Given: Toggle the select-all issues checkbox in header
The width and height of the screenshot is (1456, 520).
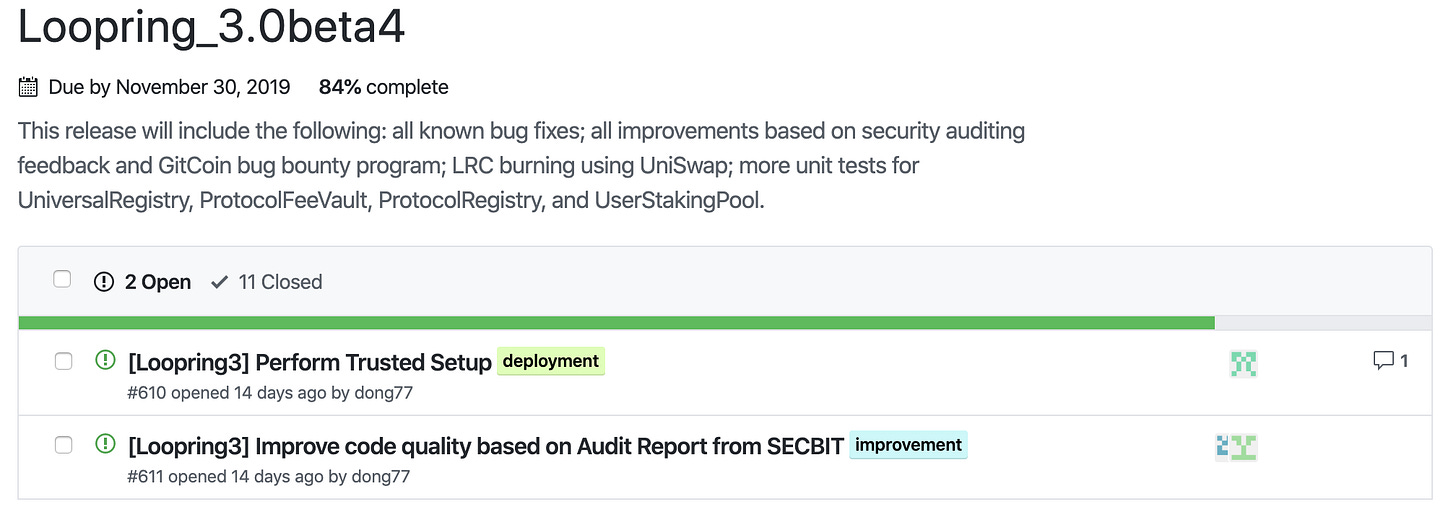Looking at the screenshot, I should pos(62,279).
